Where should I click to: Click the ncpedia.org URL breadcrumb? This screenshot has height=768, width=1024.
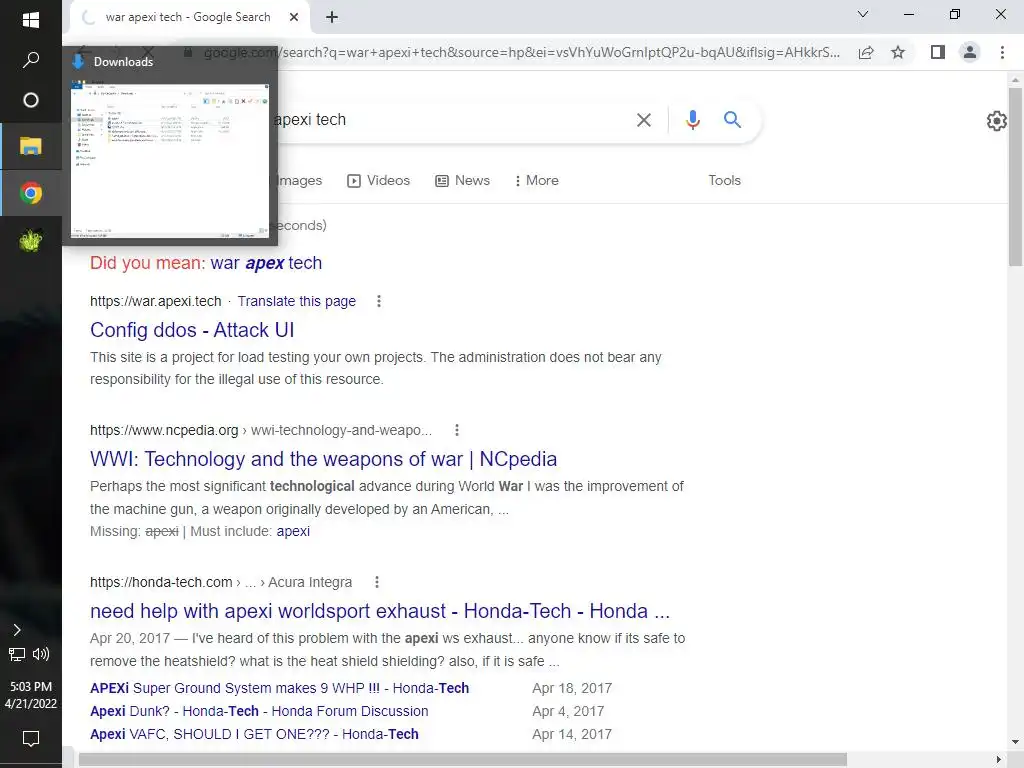(x=261, y=430)
